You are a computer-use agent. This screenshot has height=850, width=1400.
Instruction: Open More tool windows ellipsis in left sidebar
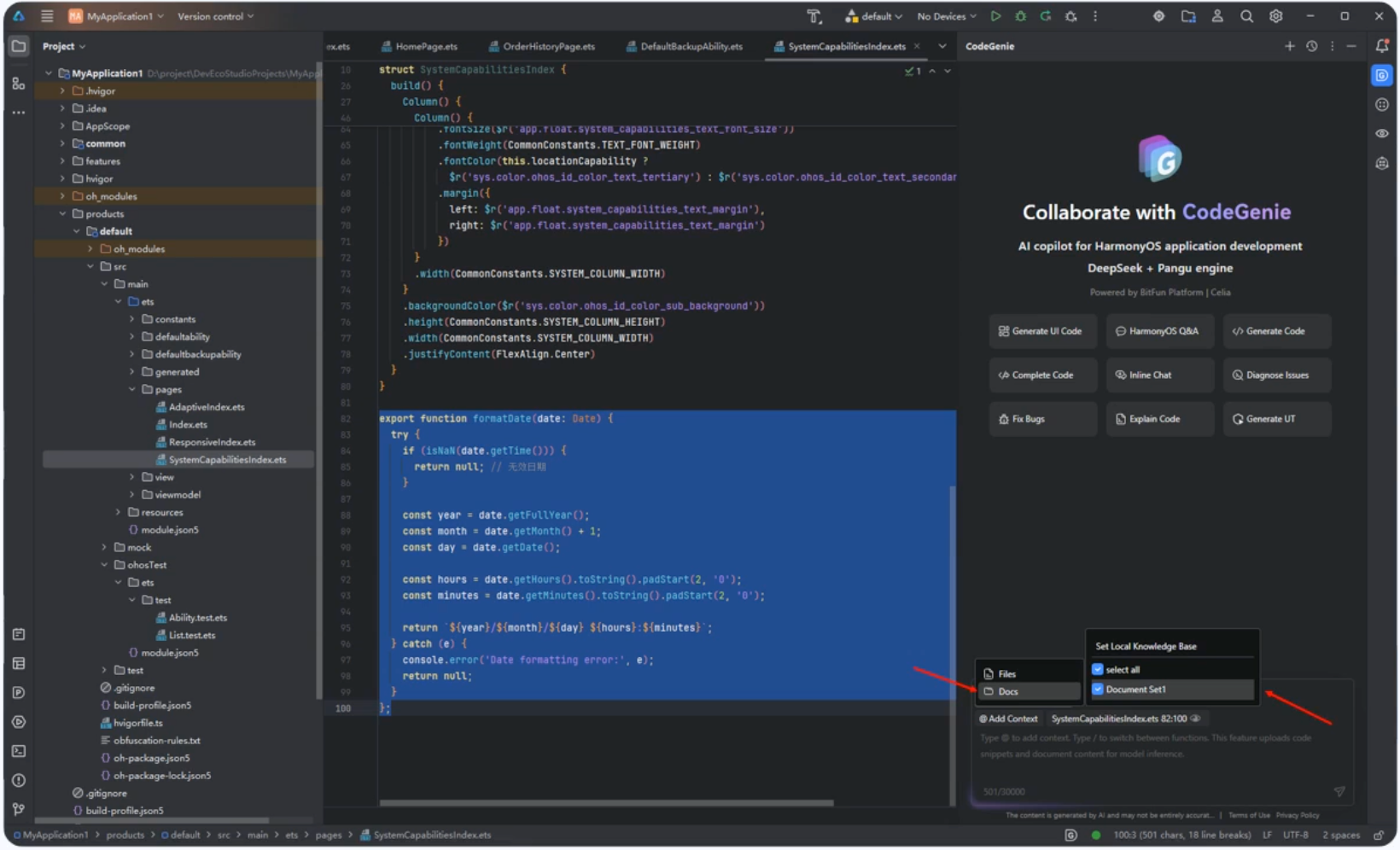(x=19, y=112)
